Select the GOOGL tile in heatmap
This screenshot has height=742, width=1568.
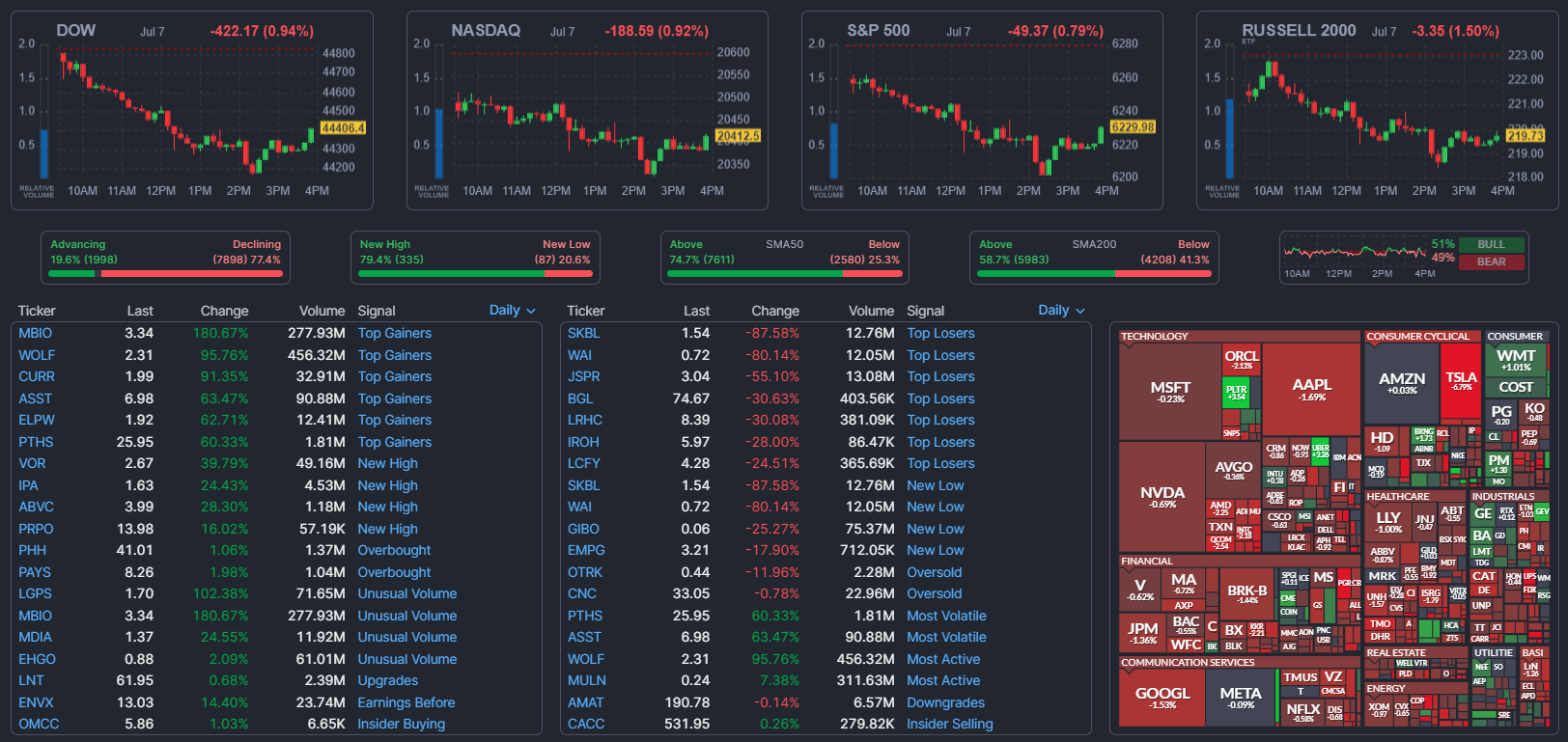[1162, 698]
